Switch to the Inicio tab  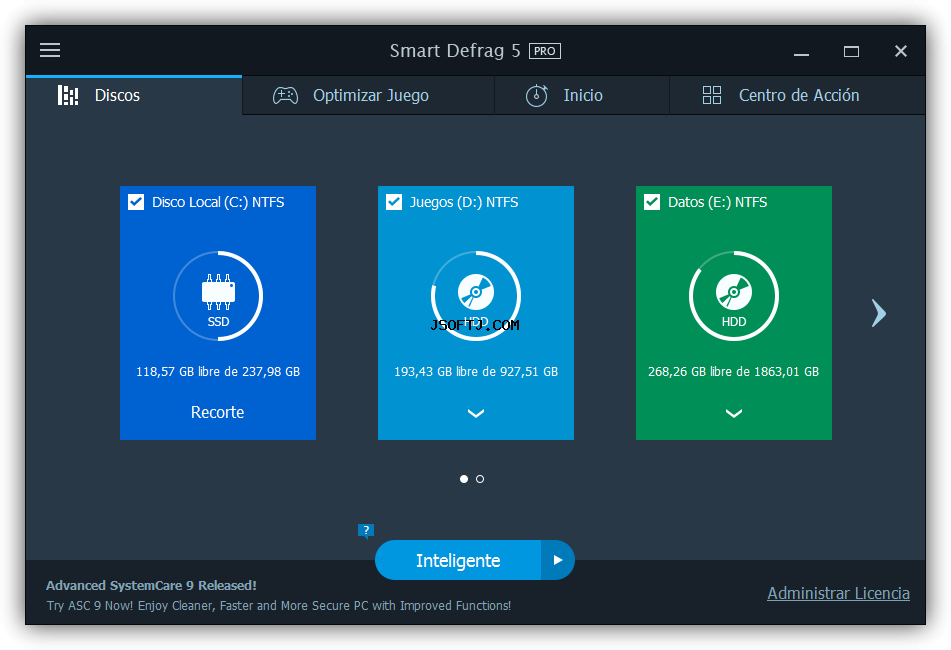[582, 95]
